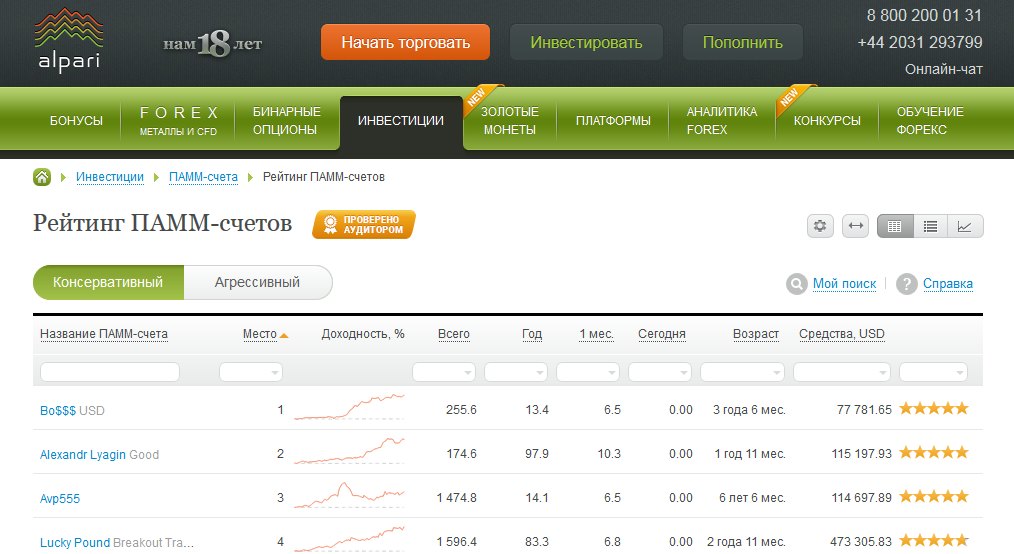
Task: Open the Сегодня filter dropdown
Action: pos(660,372)
